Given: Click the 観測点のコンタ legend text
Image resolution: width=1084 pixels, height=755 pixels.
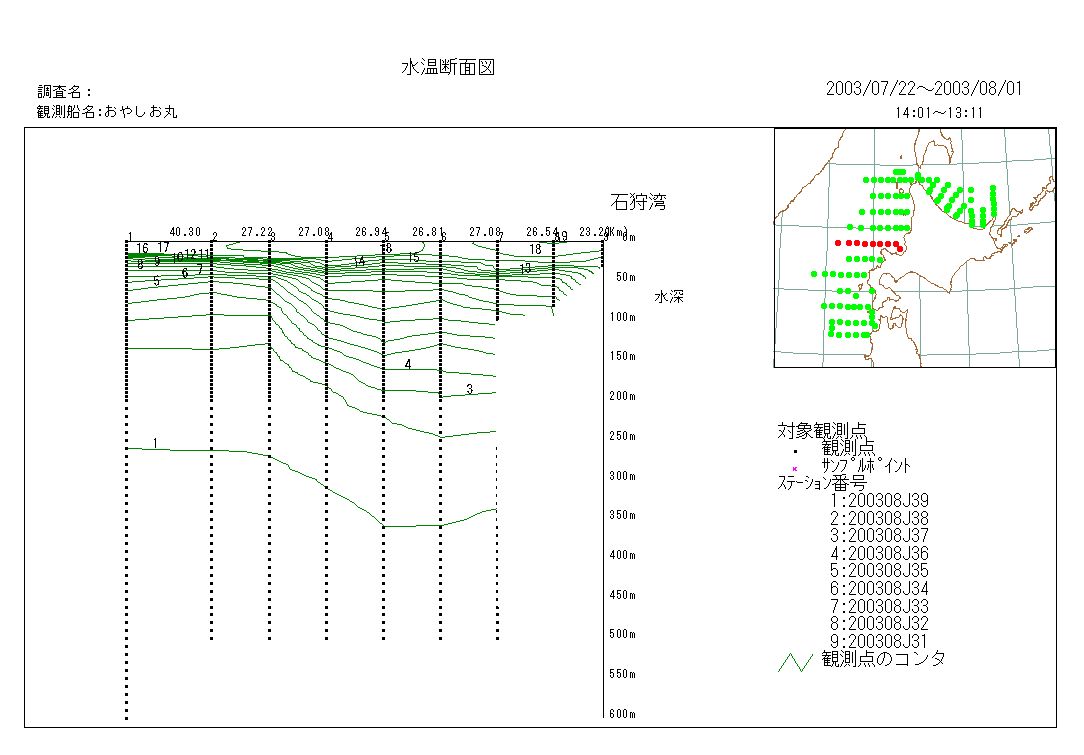Looking at the screenshot, I should click(x=882, y=659).
